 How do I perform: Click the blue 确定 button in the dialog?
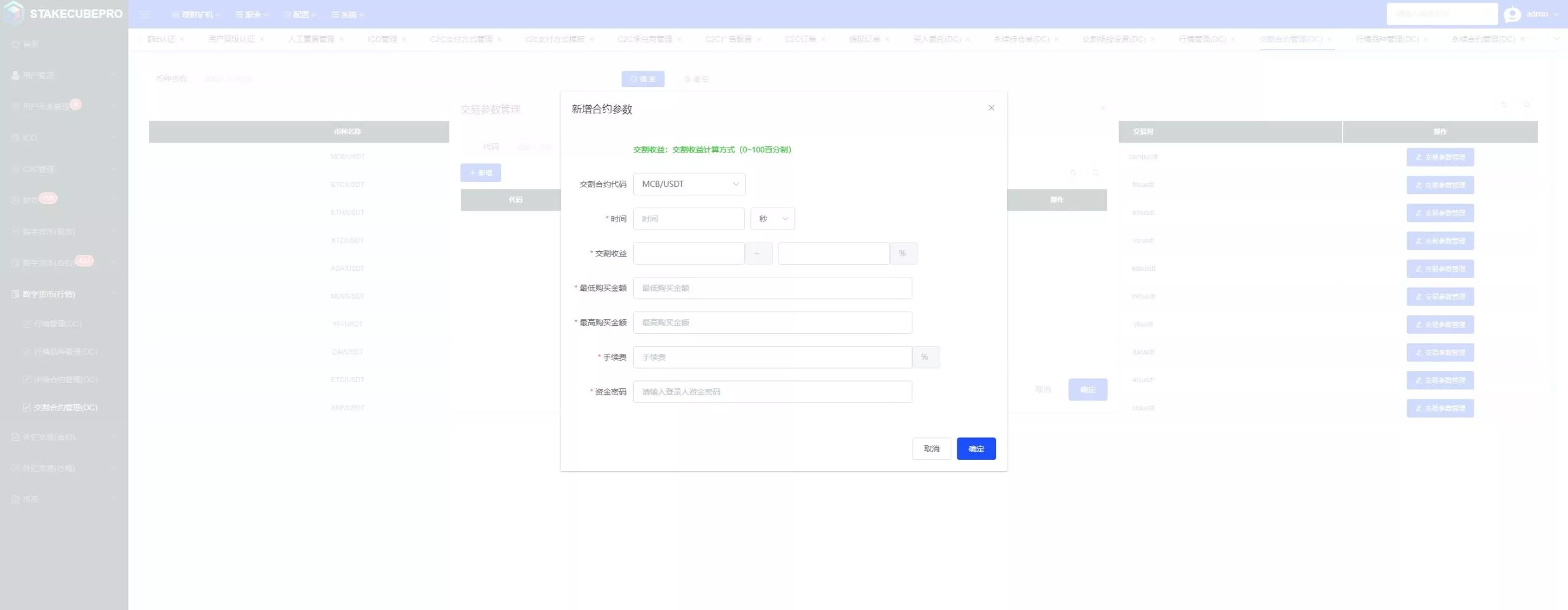pyautogui.click(x=976, y=448)
